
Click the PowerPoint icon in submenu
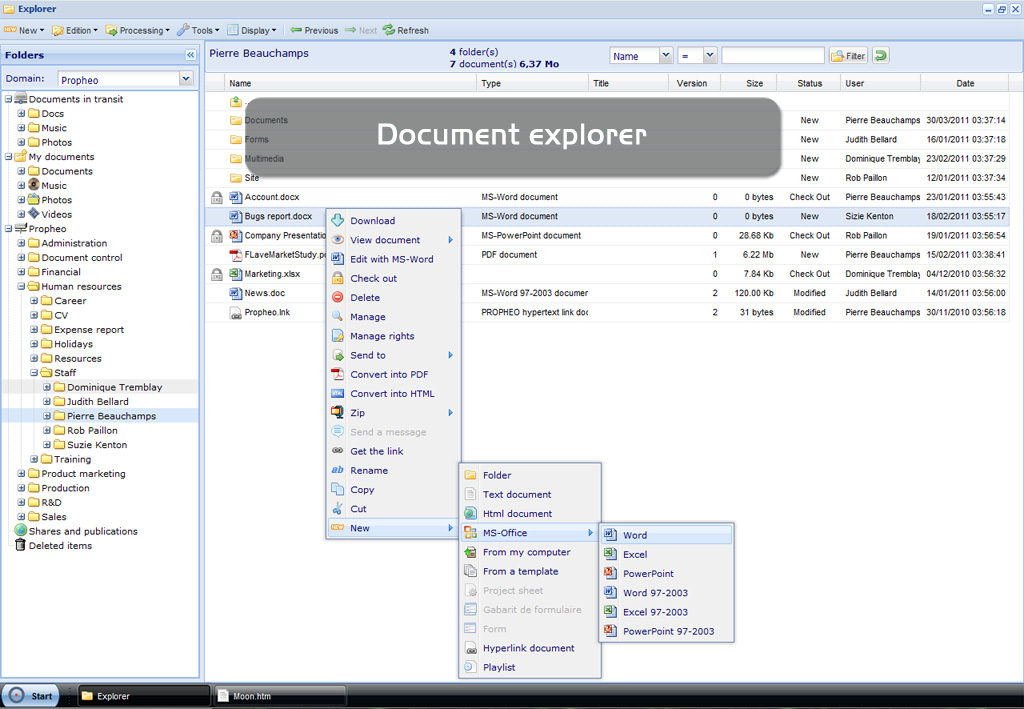(609, 573)
